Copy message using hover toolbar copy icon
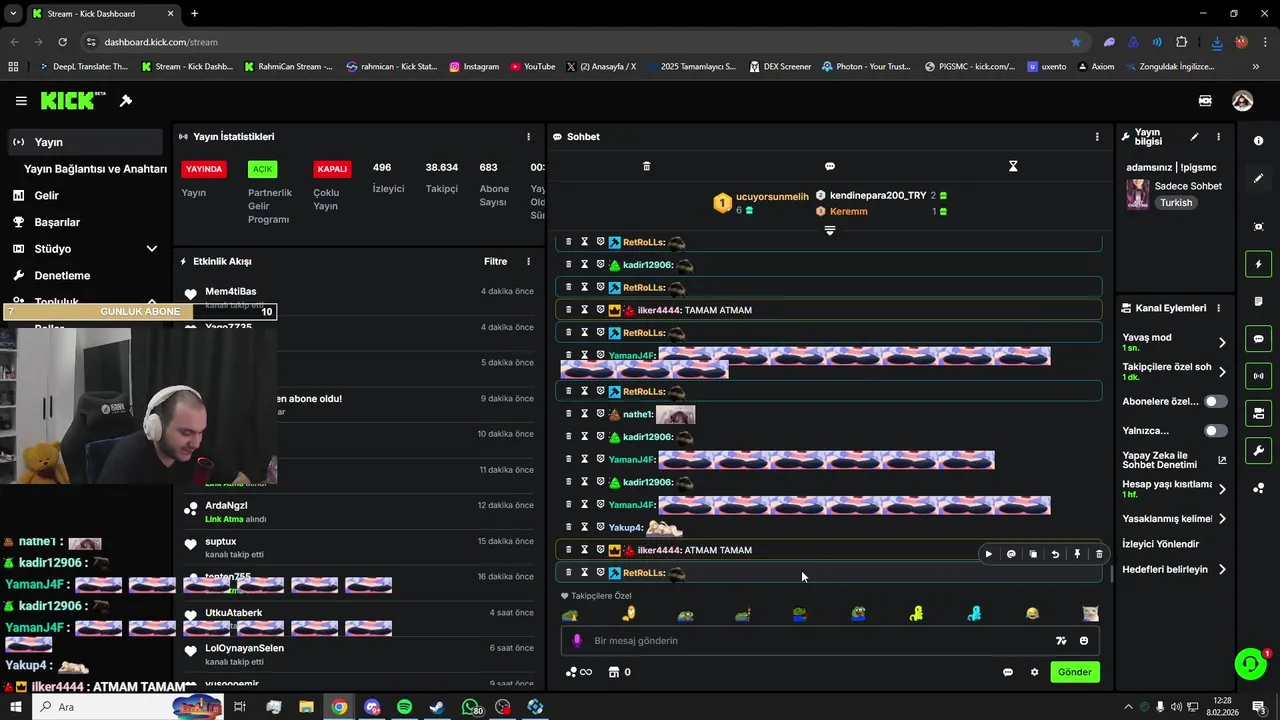The width and height of the screenshot is (1280, 720). (x=1033, y=554)
